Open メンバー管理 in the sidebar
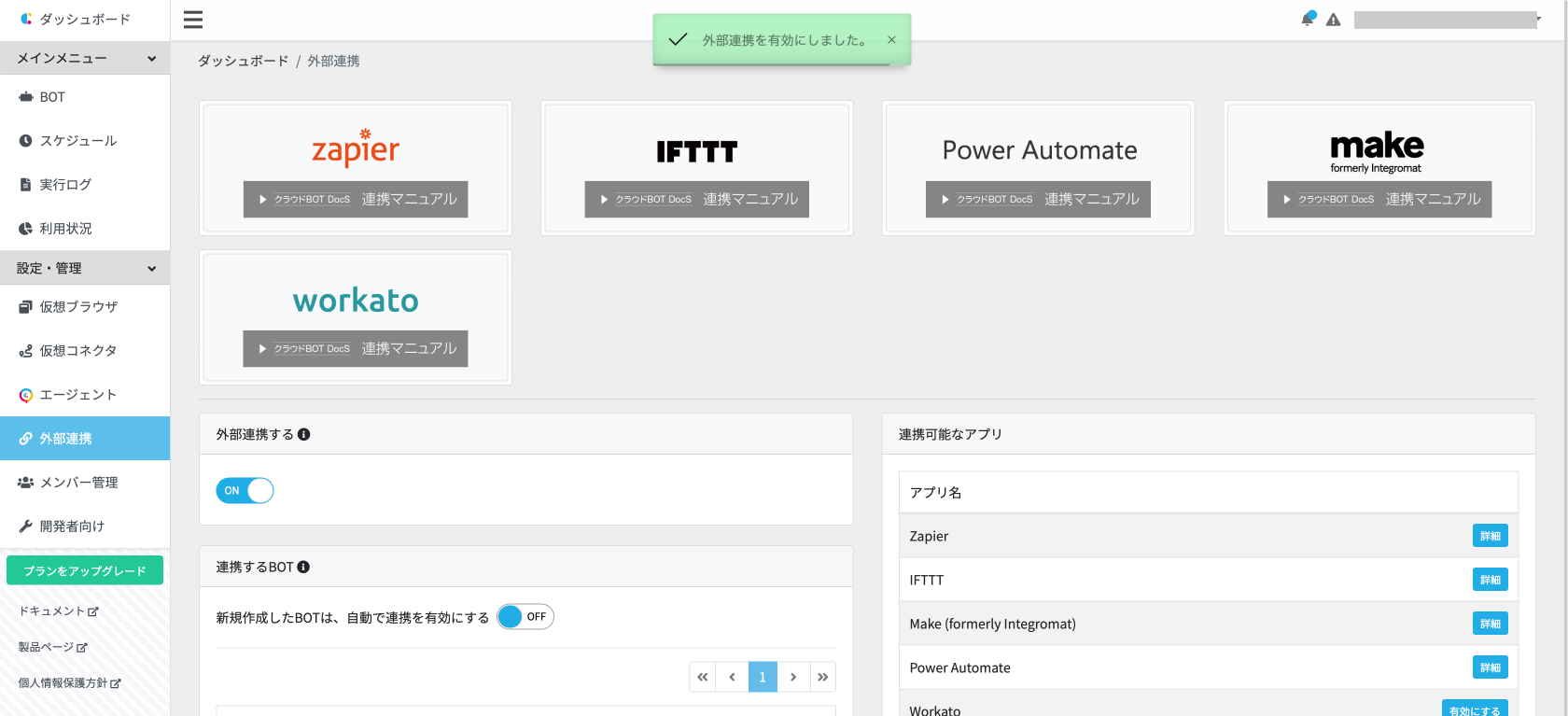The width and height of the screenshot is (1568, 716). [x=85, y=483]
